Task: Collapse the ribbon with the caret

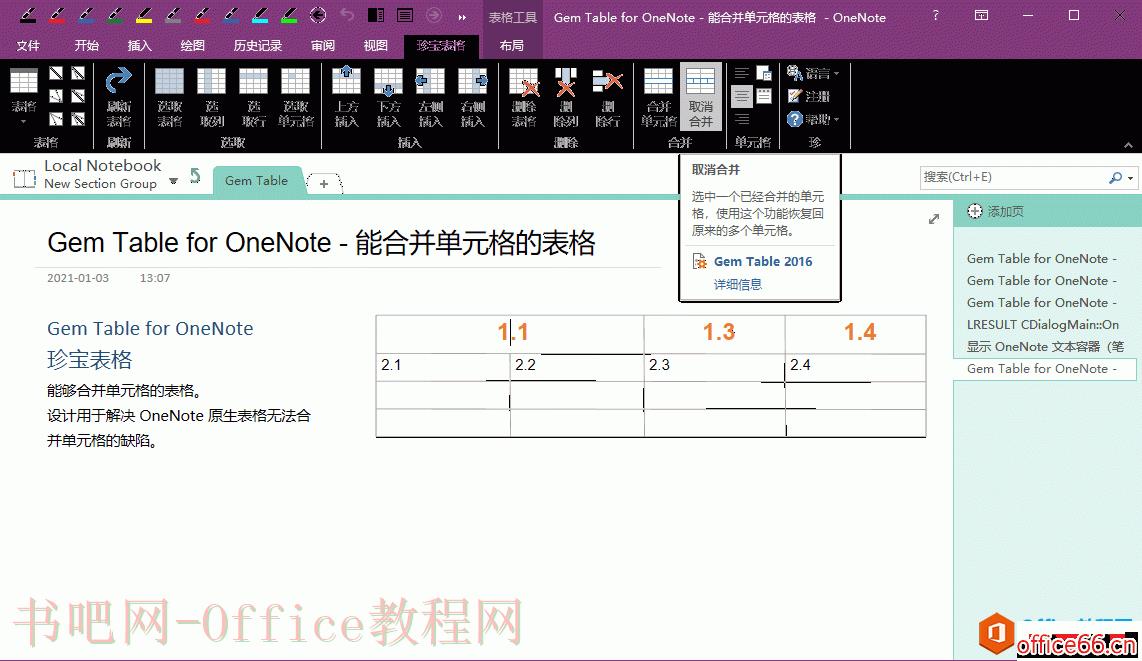Action: 1128,145
